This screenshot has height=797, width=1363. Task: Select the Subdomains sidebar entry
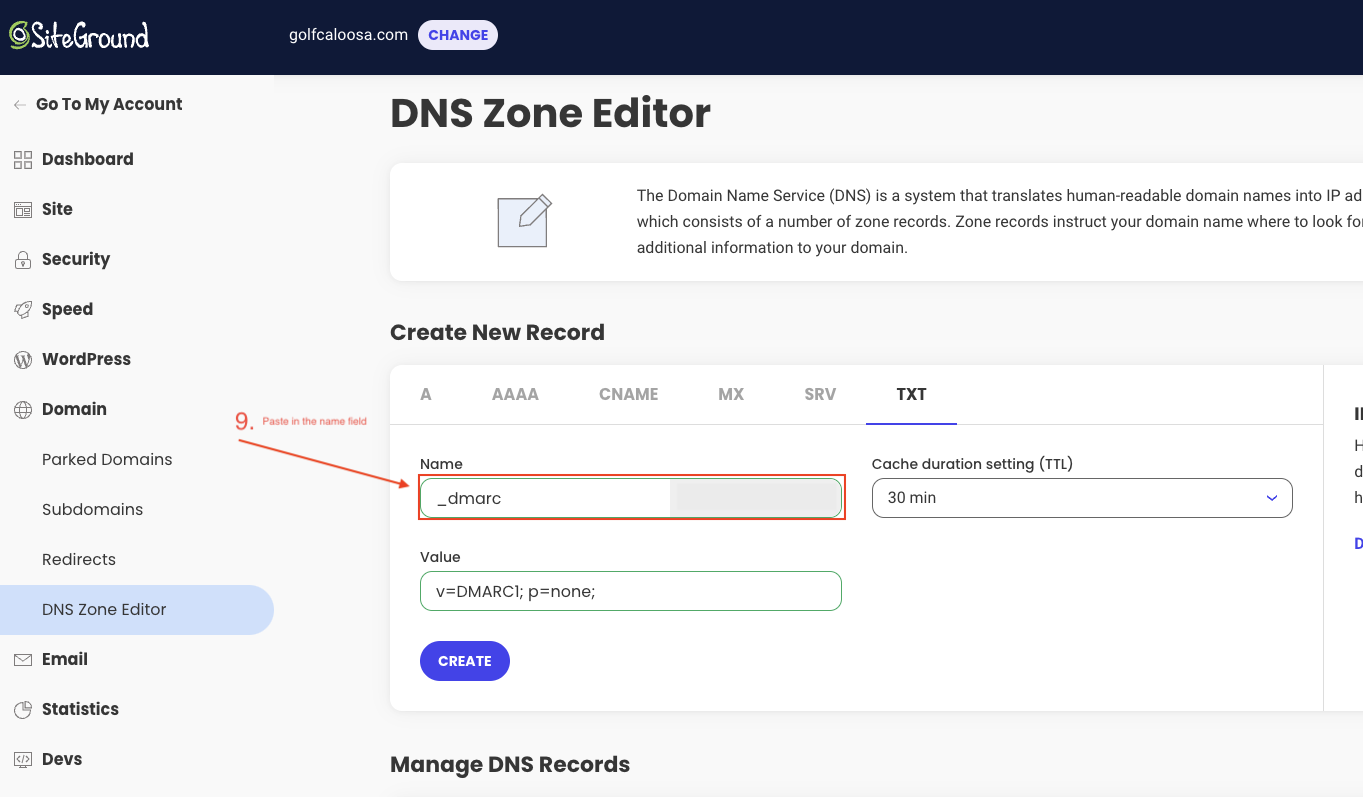tap(92, 509)
